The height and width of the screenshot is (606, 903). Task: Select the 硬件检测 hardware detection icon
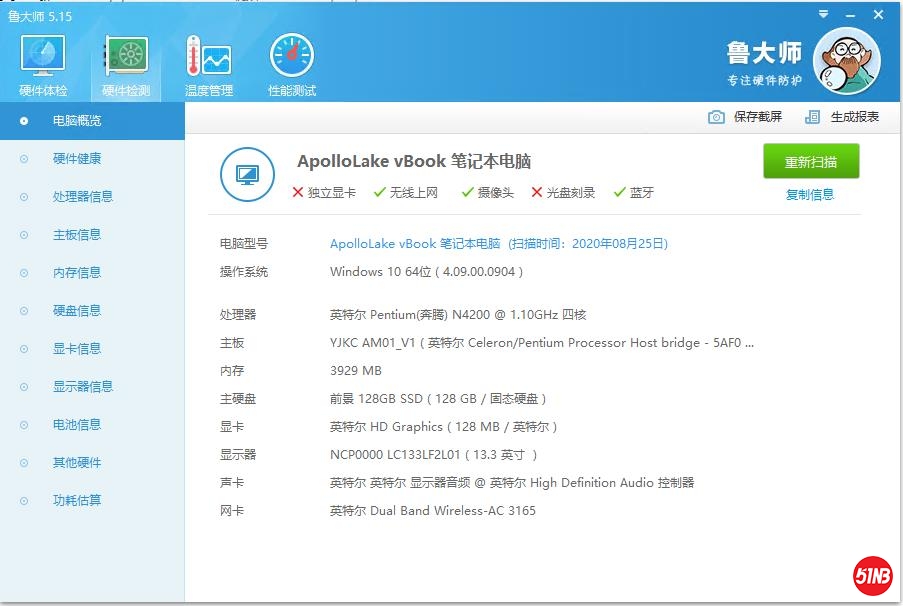(x=126, y=59)
